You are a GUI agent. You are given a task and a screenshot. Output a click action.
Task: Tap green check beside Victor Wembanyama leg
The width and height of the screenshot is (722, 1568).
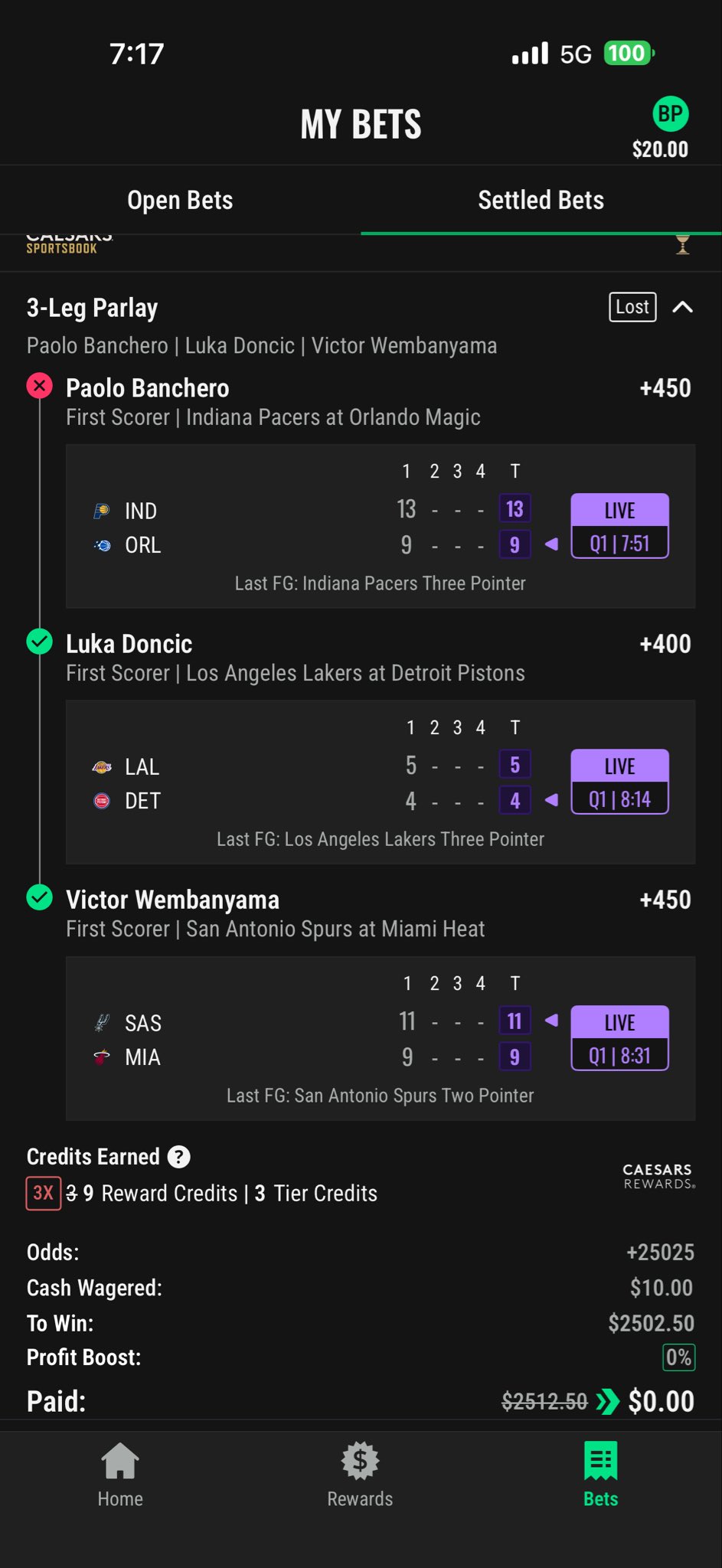[x=40, y=897]
